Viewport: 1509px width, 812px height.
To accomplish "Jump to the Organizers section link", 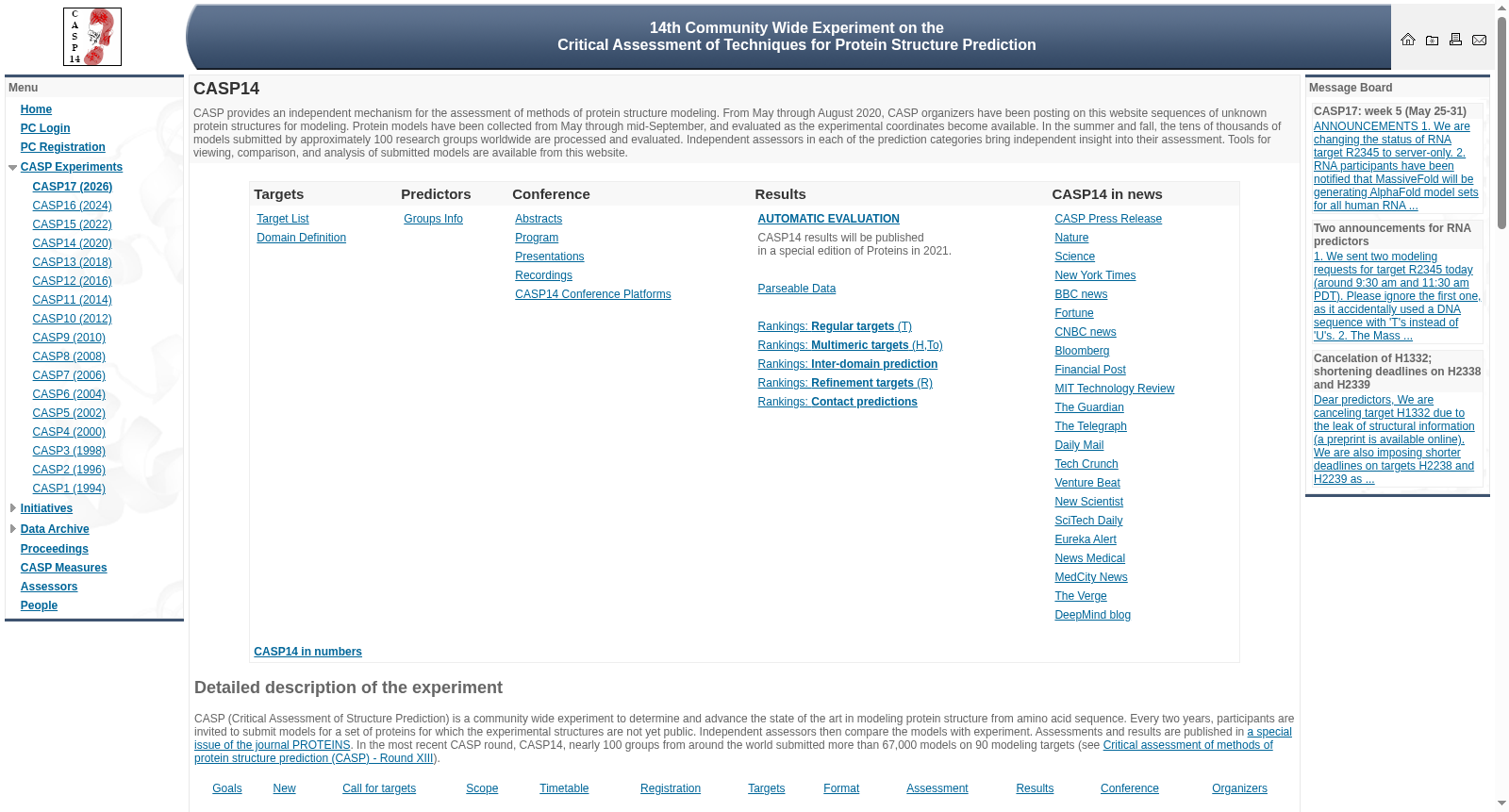I will point(1239,788).
